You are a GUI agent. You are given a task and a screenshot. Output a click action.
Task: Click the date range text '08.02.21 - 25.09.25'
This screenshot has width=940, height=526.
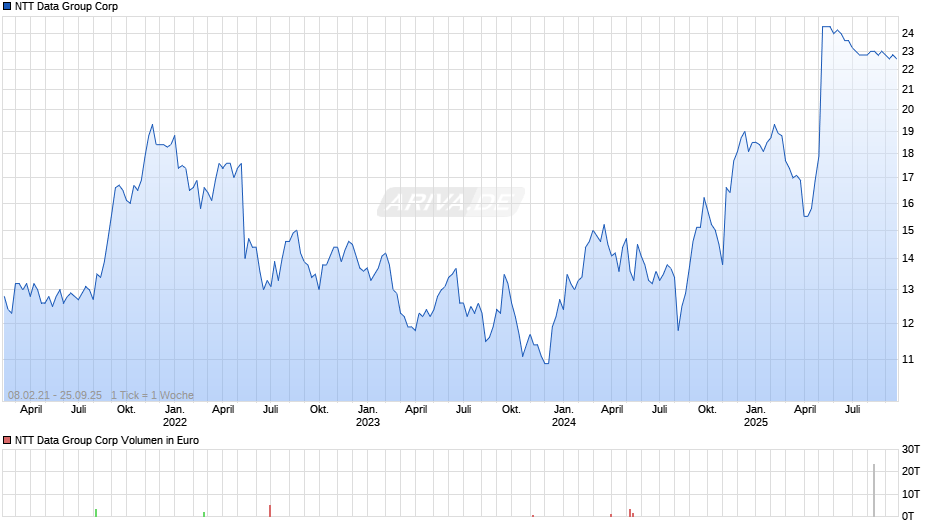click(55, 395)
